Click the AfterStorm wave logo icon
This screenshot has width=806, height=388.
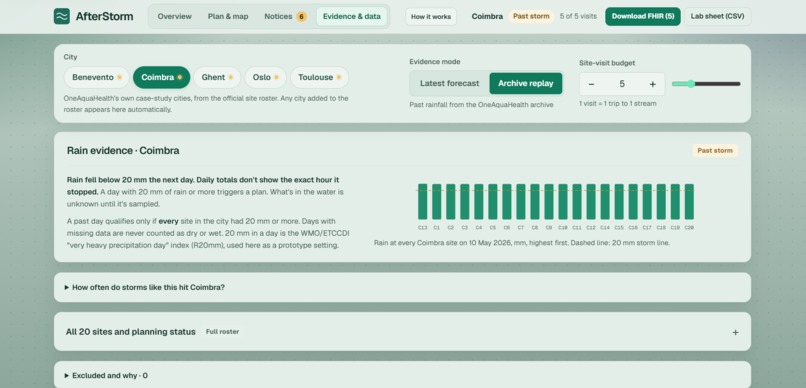(62, 16)
